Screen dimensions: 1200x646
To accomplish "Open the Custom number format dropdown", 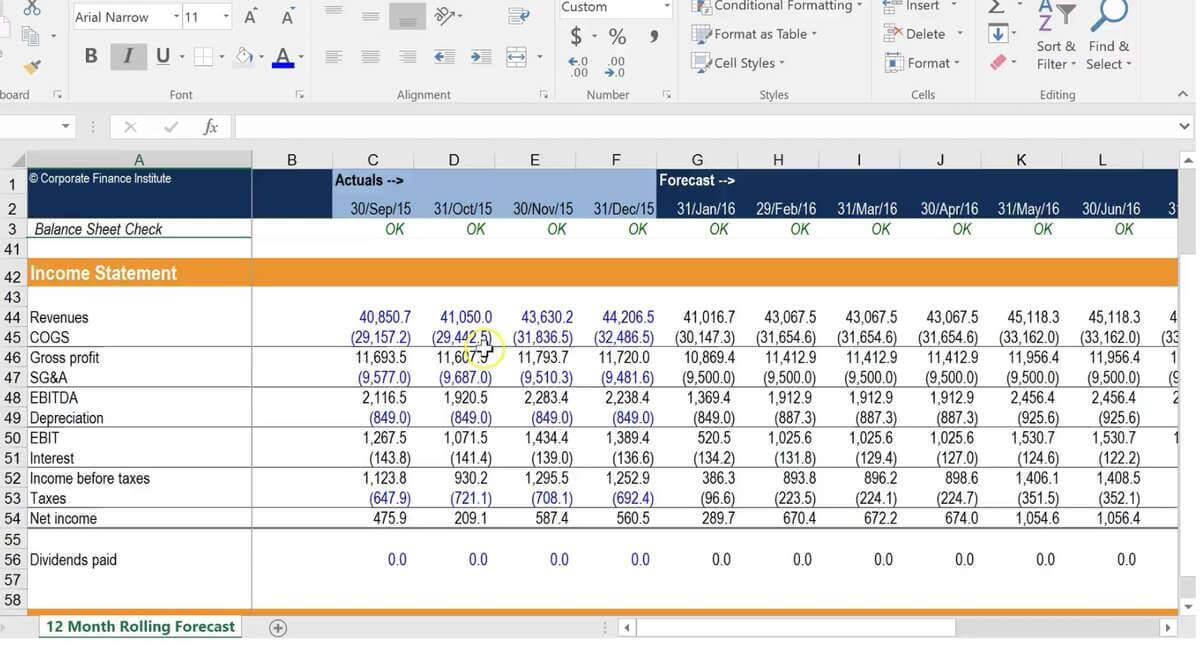I will point(667,7).
